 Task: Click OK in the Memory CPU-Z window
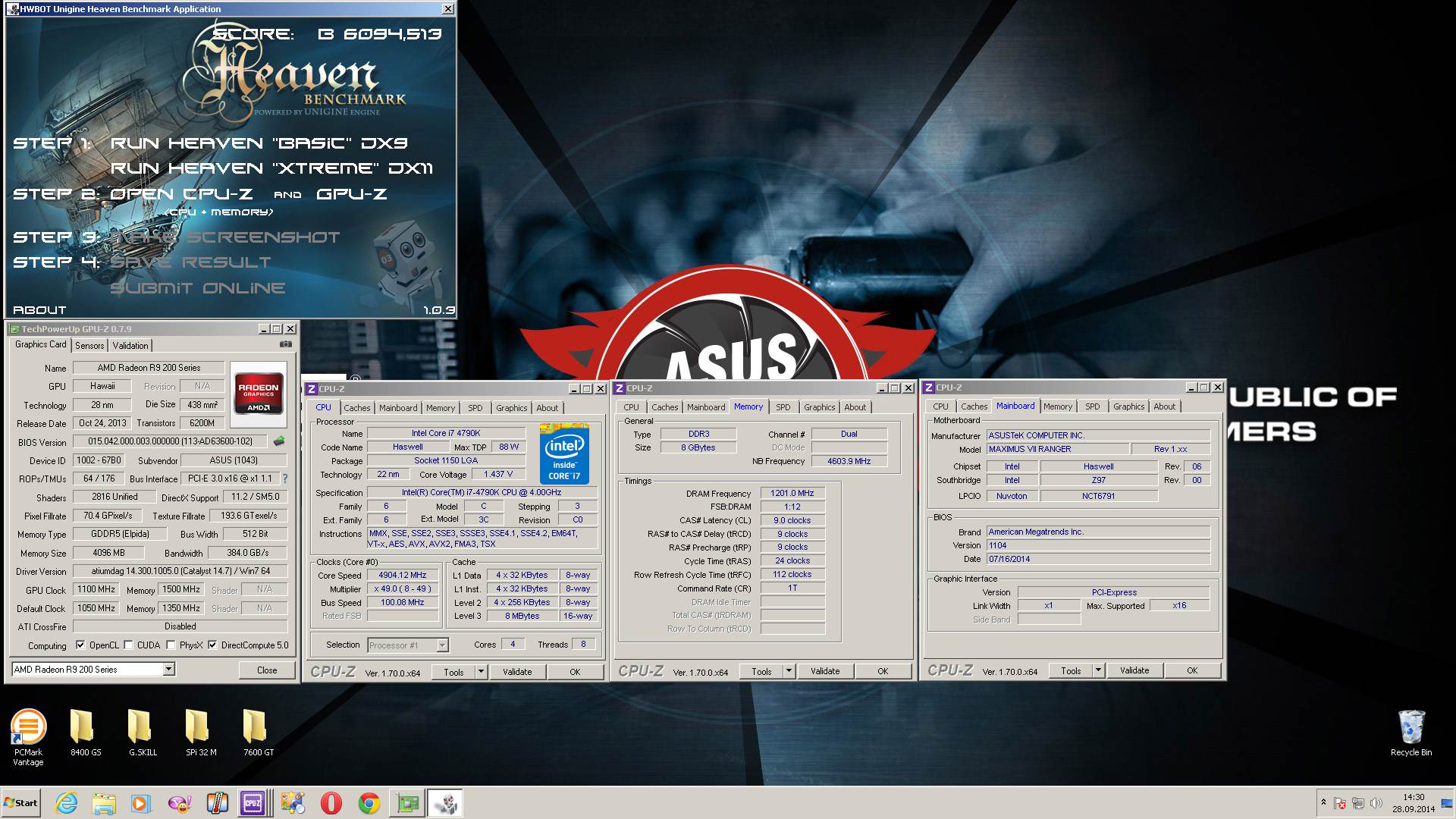883,671
